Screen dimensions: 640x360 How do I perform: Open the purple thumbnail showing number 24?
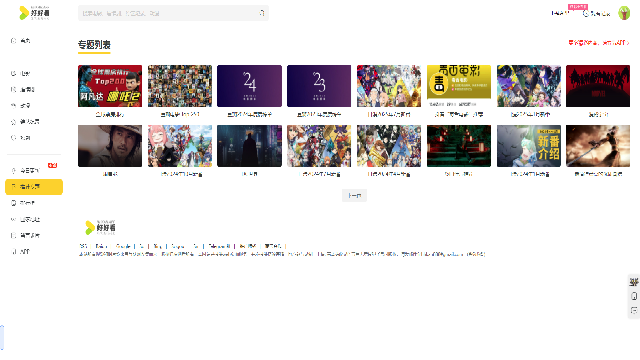click(249, 86)
